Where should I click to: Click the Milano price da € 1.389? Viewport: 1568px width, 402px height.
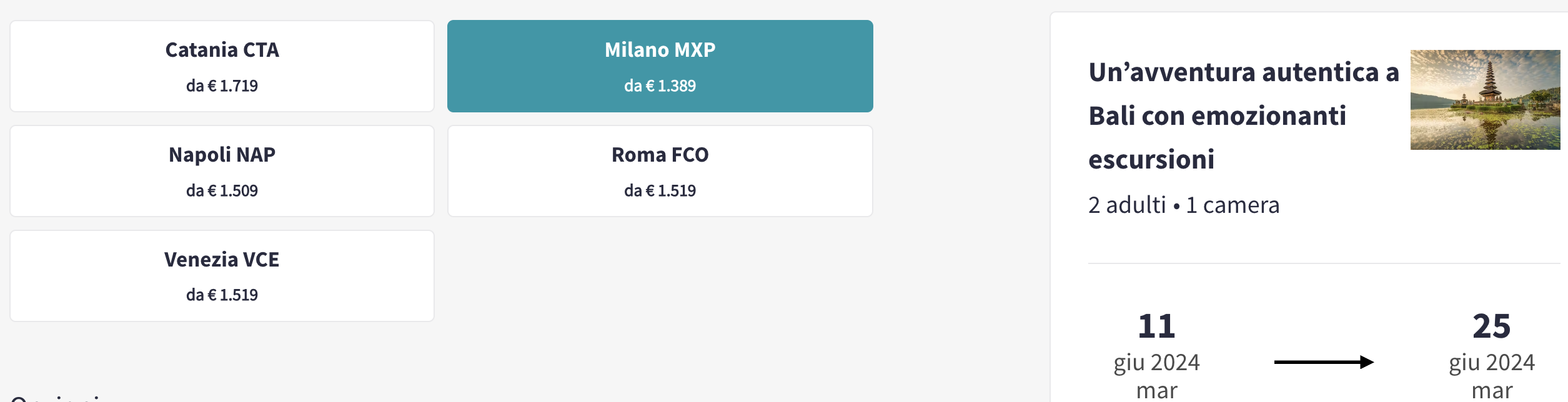click(x=660, y=86)
